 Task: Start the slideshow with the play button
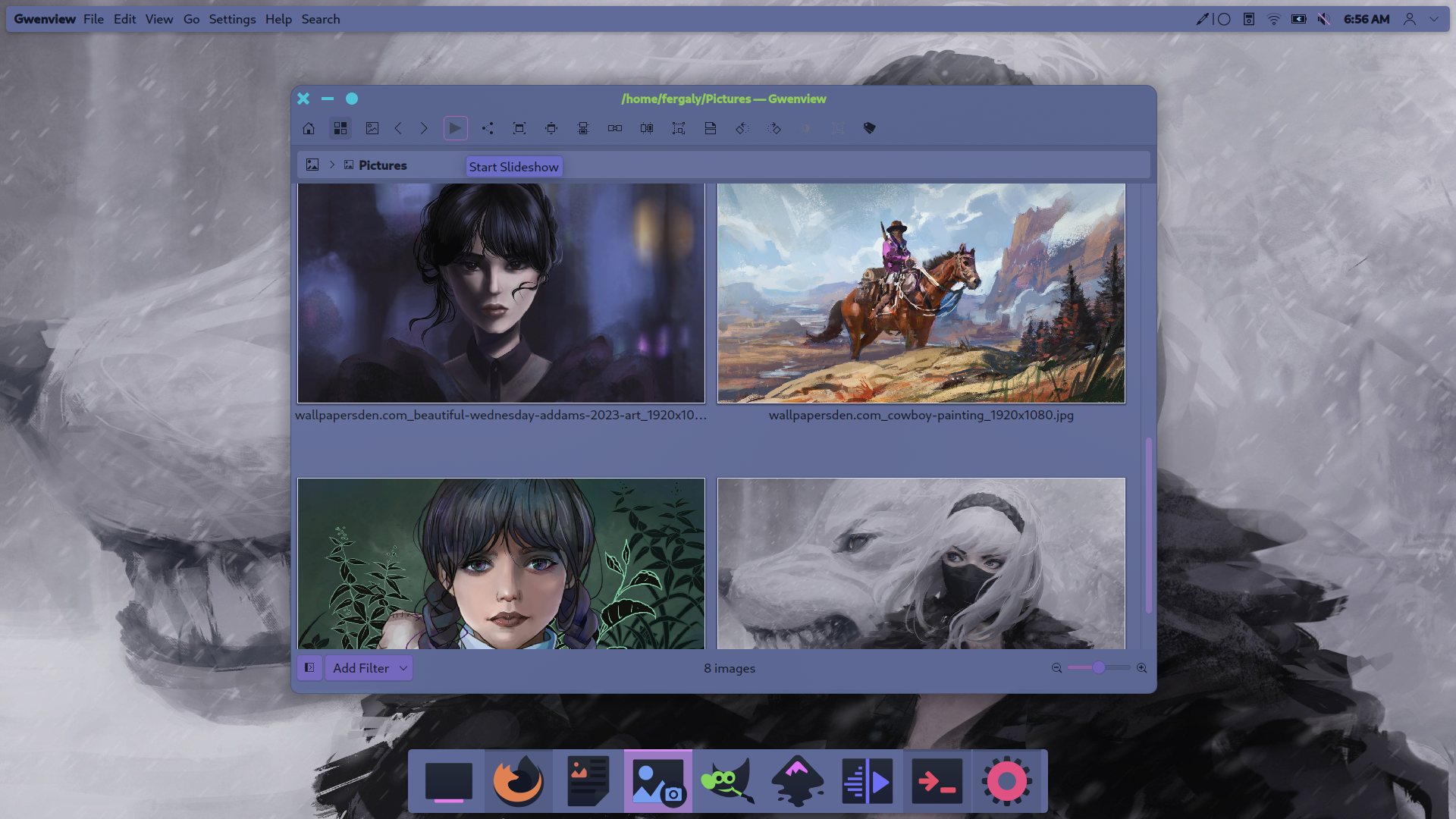click(455, 128)
